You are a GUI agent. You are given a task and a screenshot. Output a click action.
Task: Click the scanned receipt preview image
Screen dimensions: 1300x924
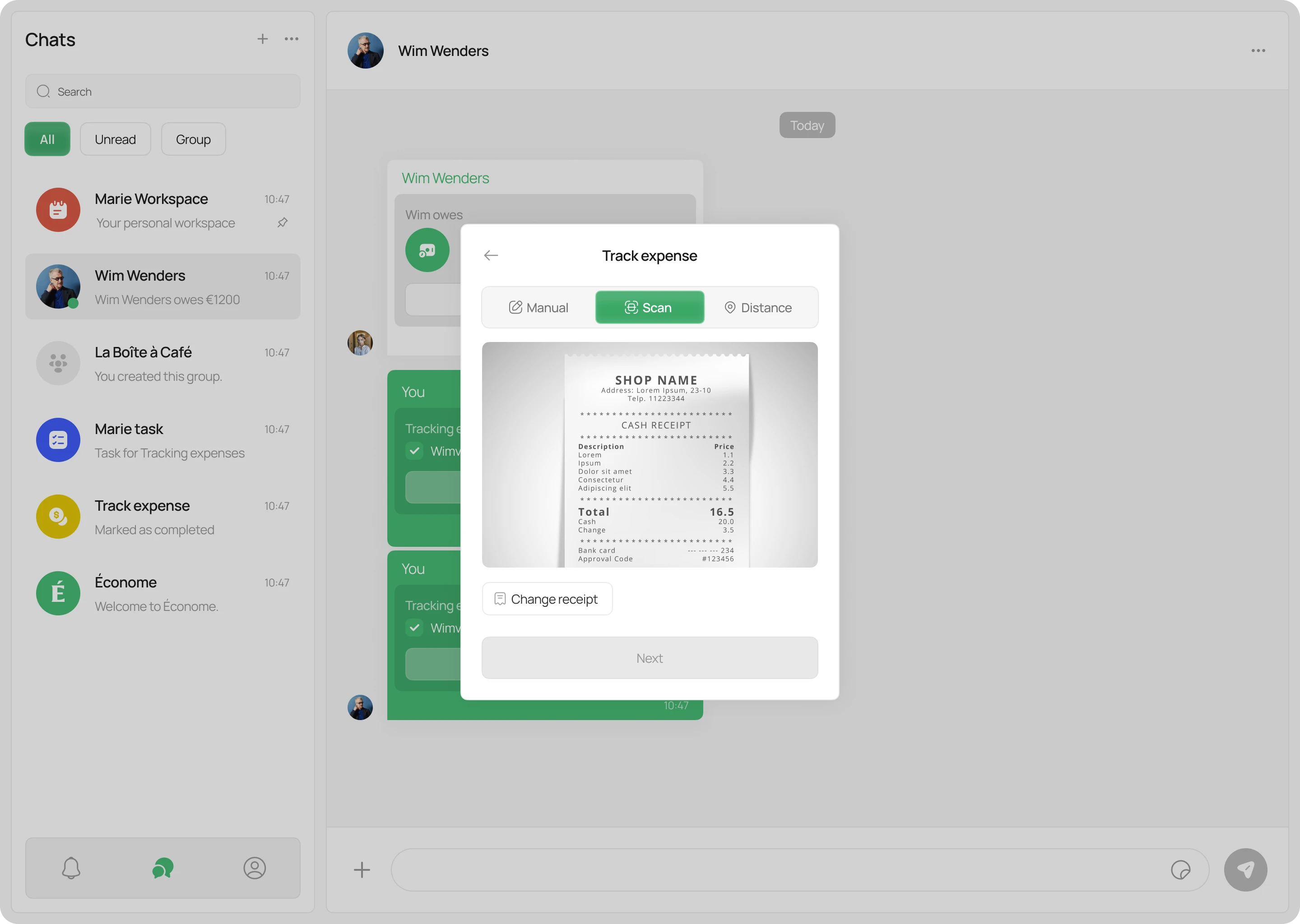(650, 454)
